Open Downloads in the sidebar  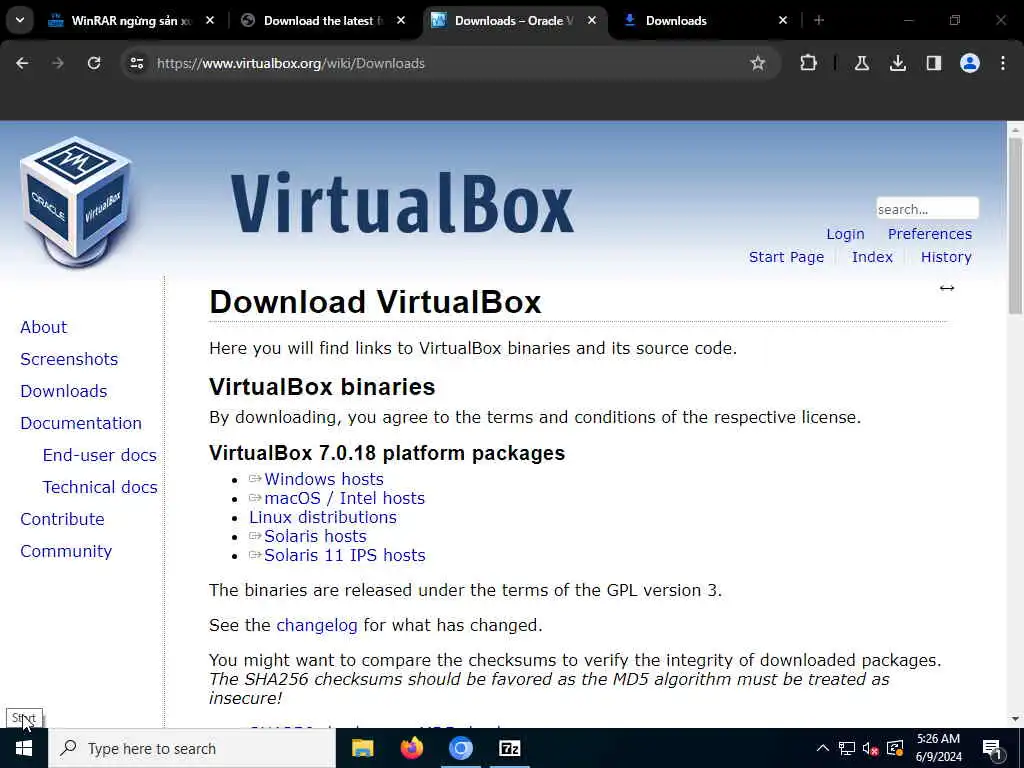point(63,391)
